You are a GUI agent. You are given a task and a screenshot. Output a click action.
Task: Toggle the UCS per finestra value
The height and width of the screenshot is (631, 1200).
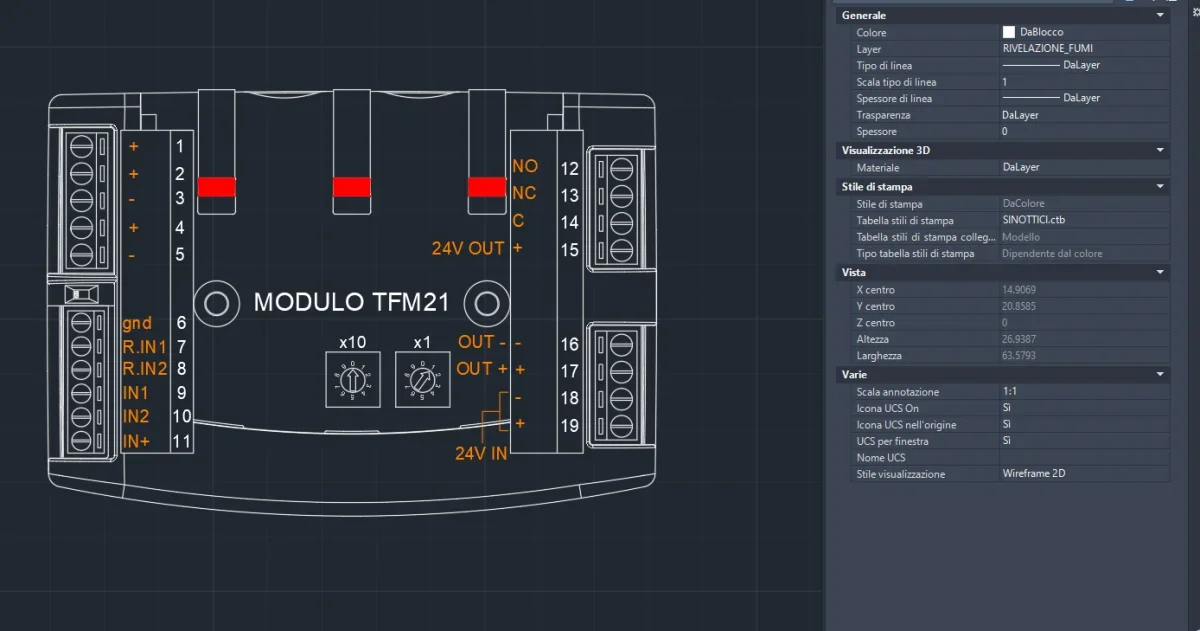pyautogui.click(x=1083, y=441)
